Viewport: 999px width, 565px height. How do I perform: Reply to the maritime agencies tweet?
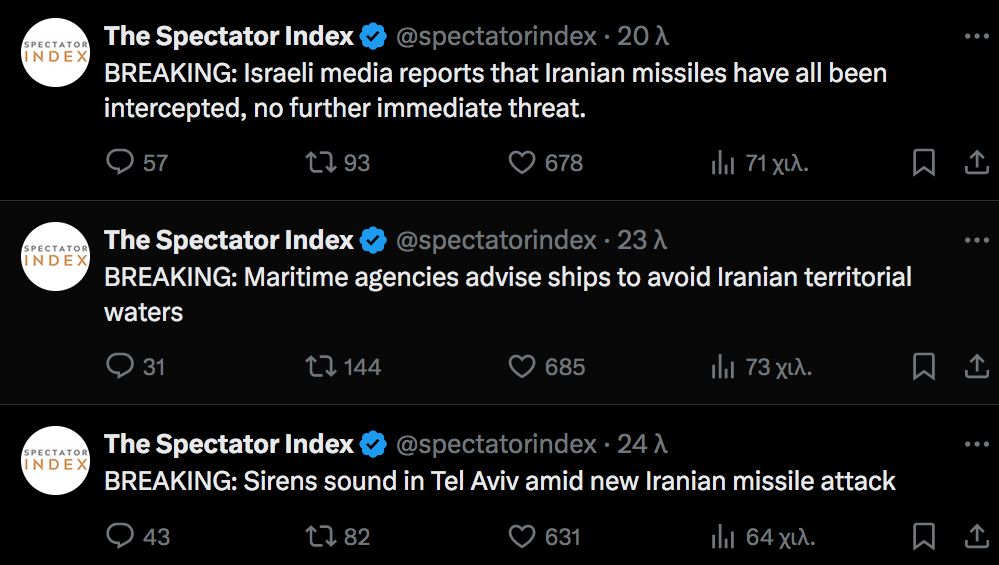(x=120, y=366)
